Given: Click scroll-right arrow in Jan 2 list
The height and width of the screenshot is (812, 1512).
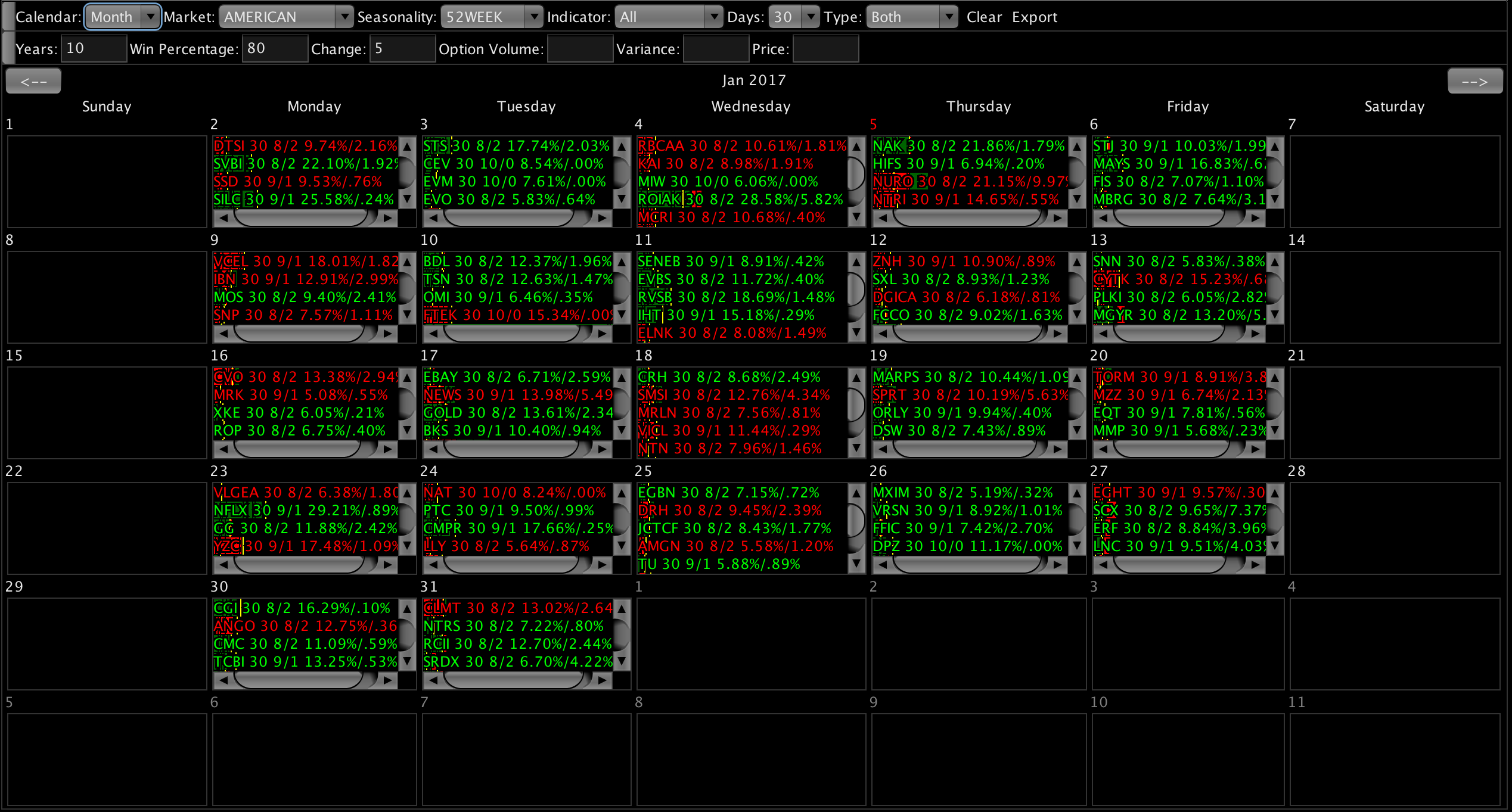Looking at the screenshot, I should tap(388, 218).
